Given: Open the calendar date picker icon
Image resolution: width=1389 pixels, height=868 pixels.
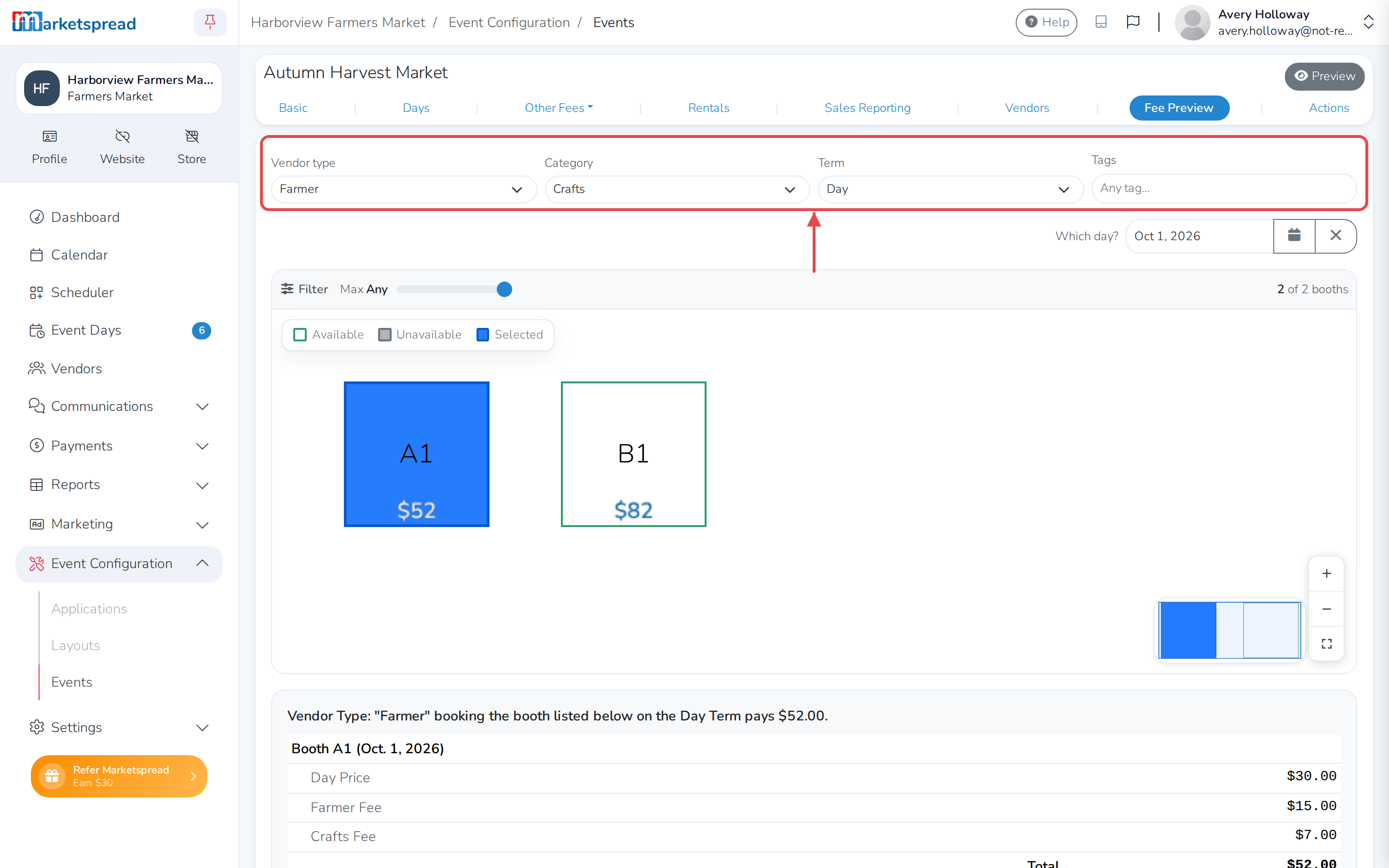Looking at the screenshot, I should [1294, 236].
